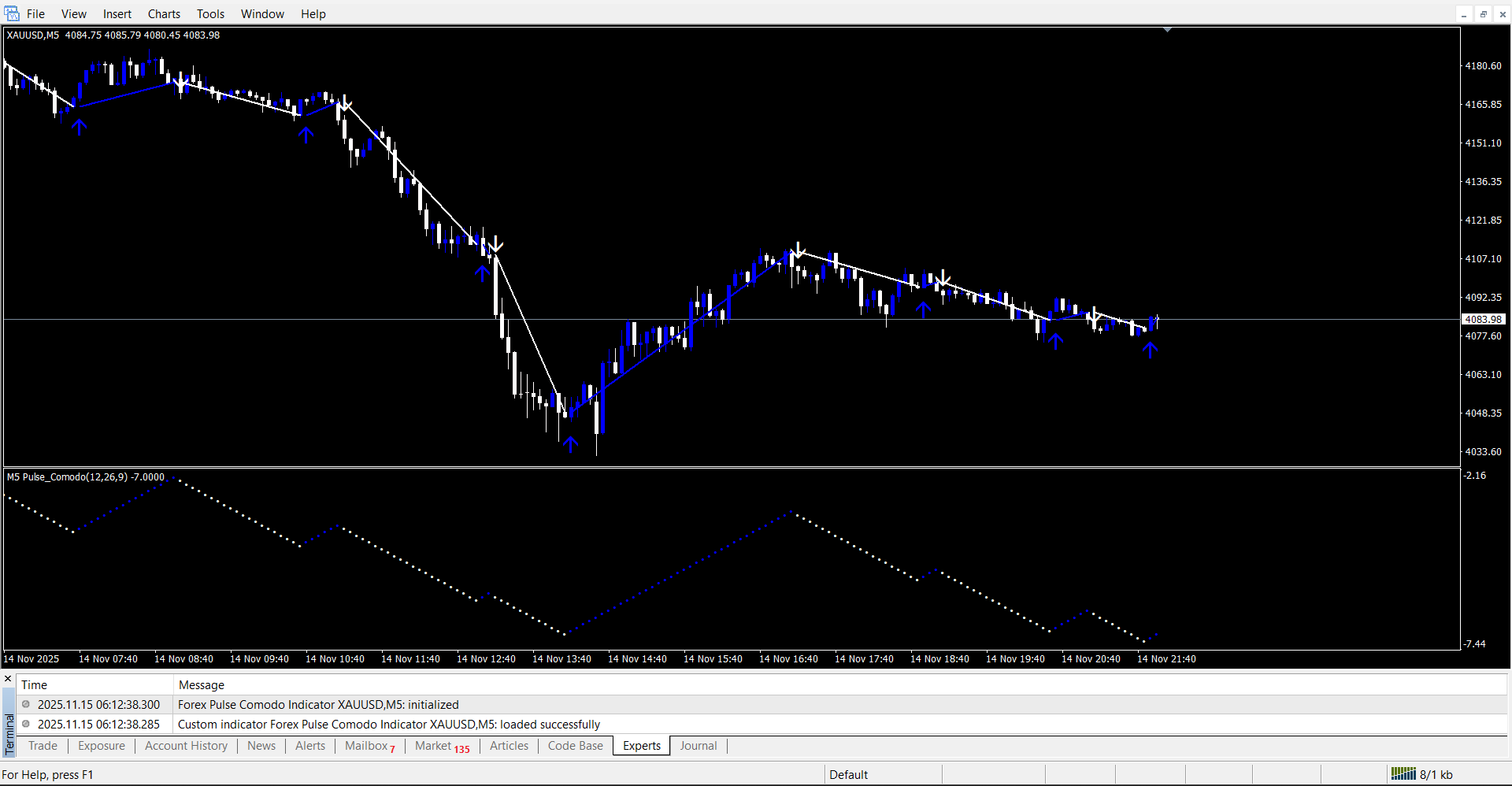Click the icon beside the "initialized" log entry

(x=26, y=705)
